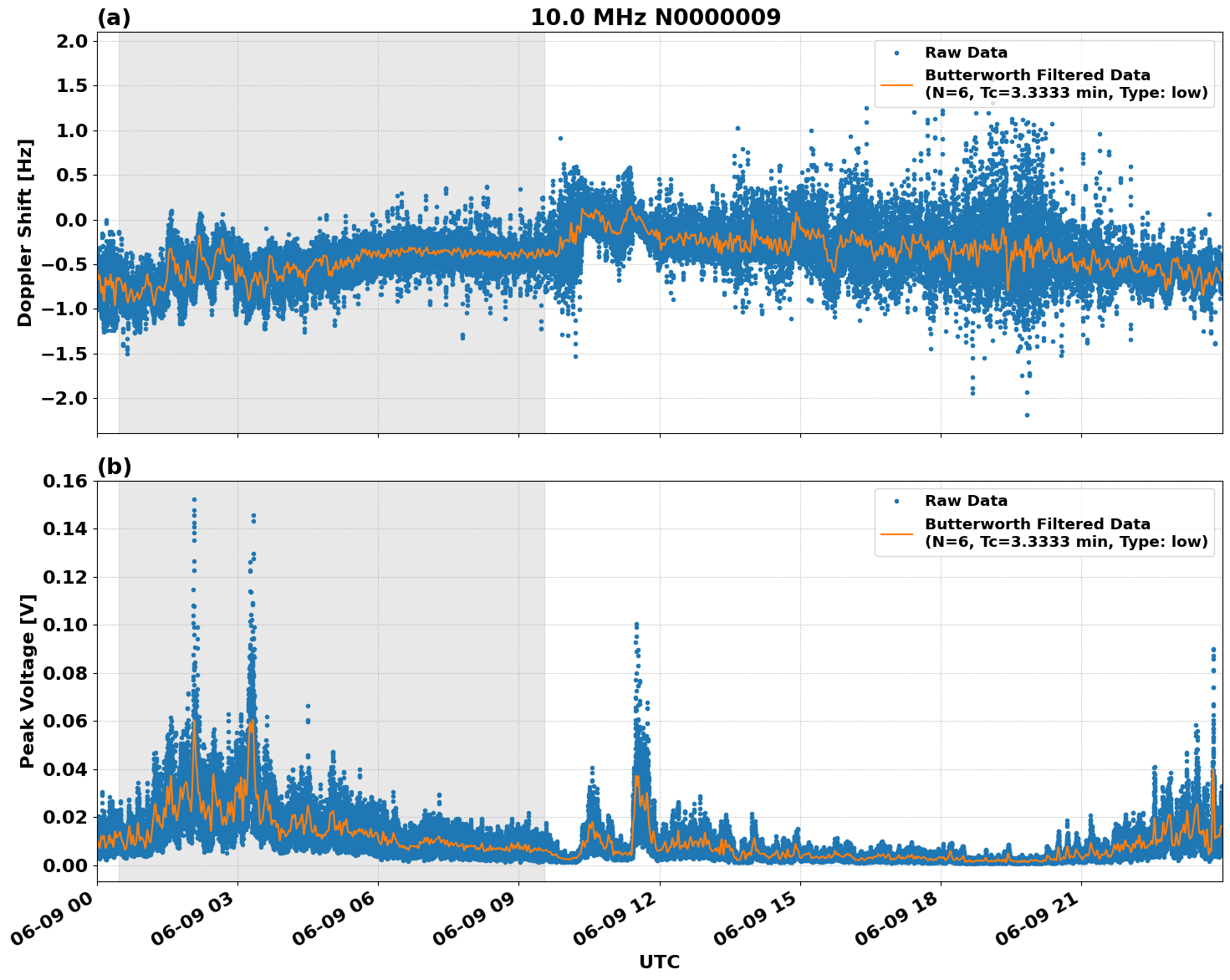
Task: Select the plot title 10.0 MHz N0000009
Action: tap(657, 17)
